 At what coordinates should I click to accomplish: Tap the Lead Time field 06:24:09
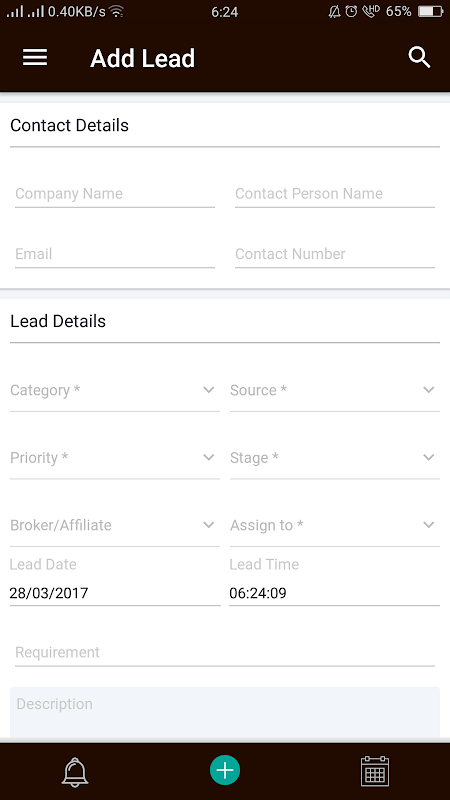(x=335, y=593)
